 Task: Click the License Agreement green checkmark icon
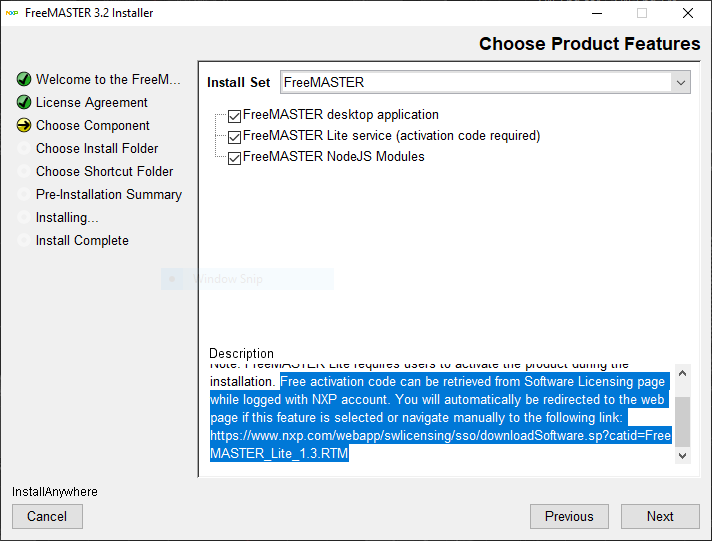click(x=24, y=102)
